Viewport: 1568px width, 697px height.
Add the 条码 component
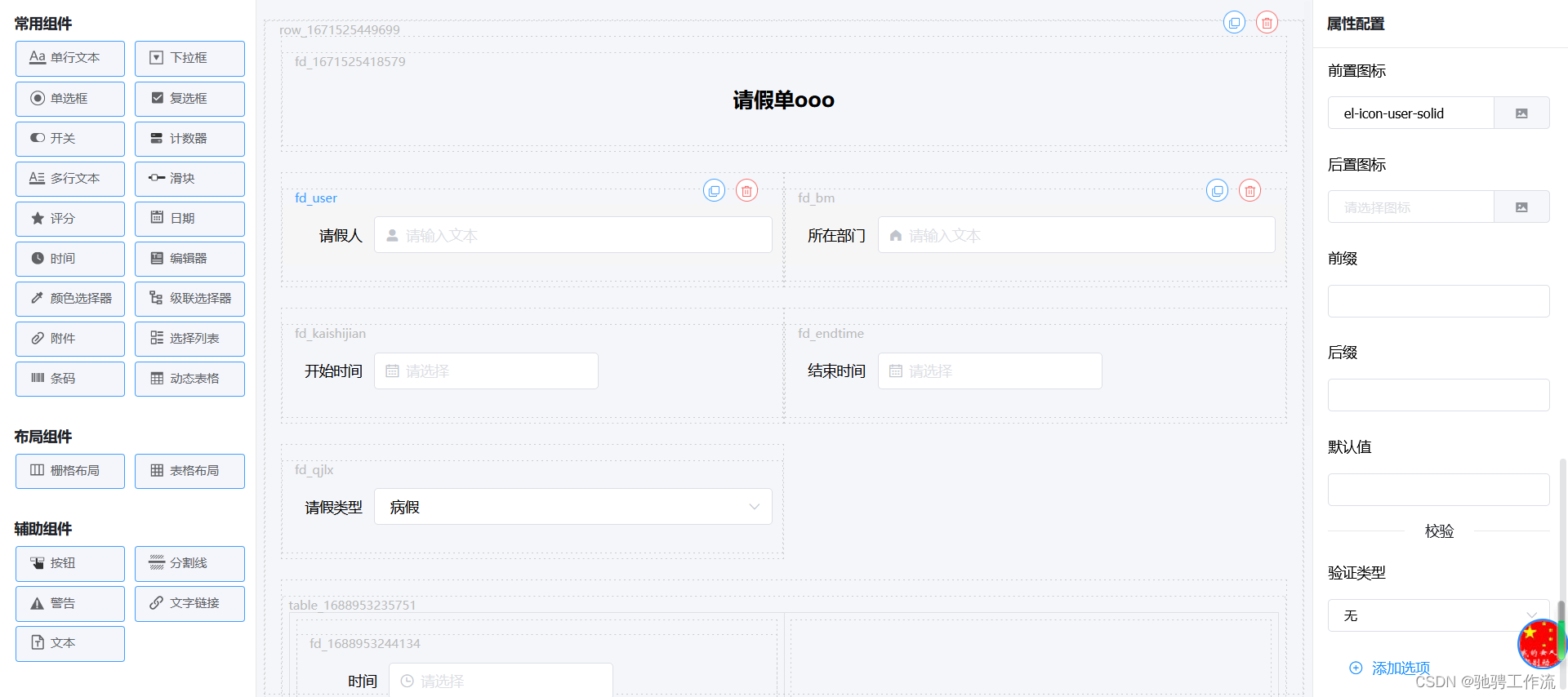coord(70,379)
